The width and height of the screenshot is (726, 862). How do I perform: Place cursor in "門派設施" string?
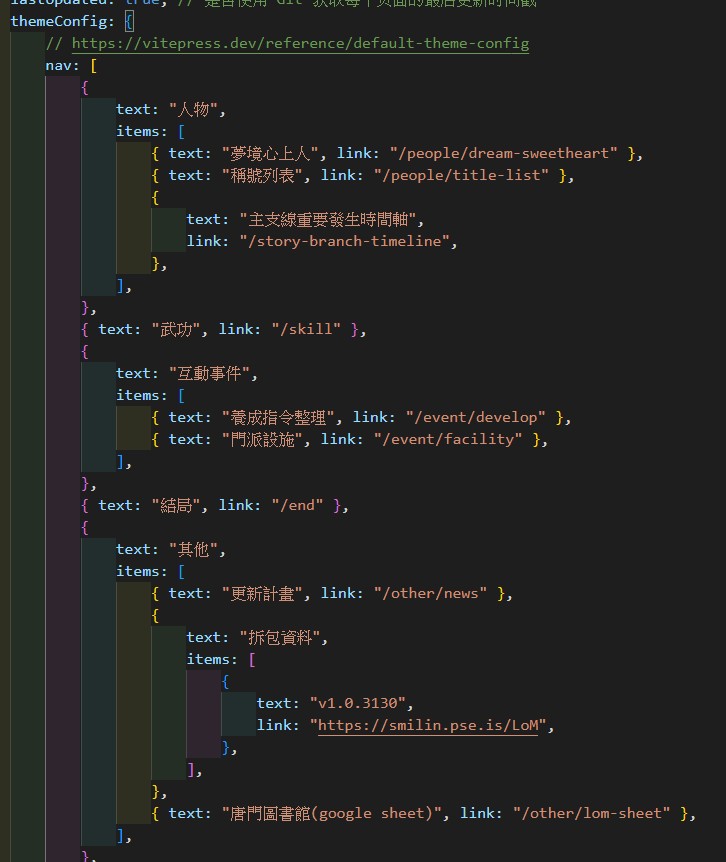[x=270, y=439]
